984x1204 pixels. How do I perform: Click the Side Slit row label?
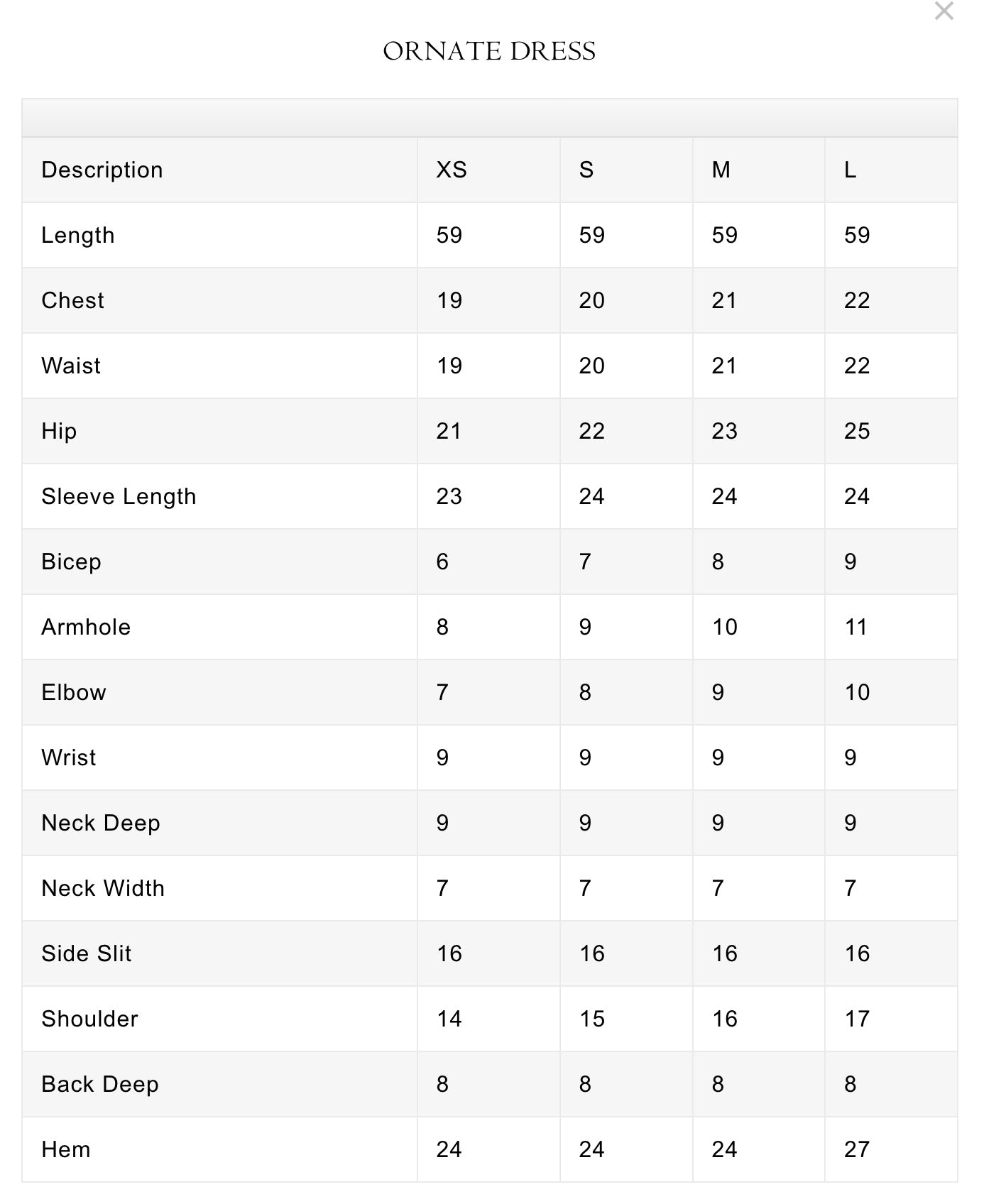tap(87, 954)
